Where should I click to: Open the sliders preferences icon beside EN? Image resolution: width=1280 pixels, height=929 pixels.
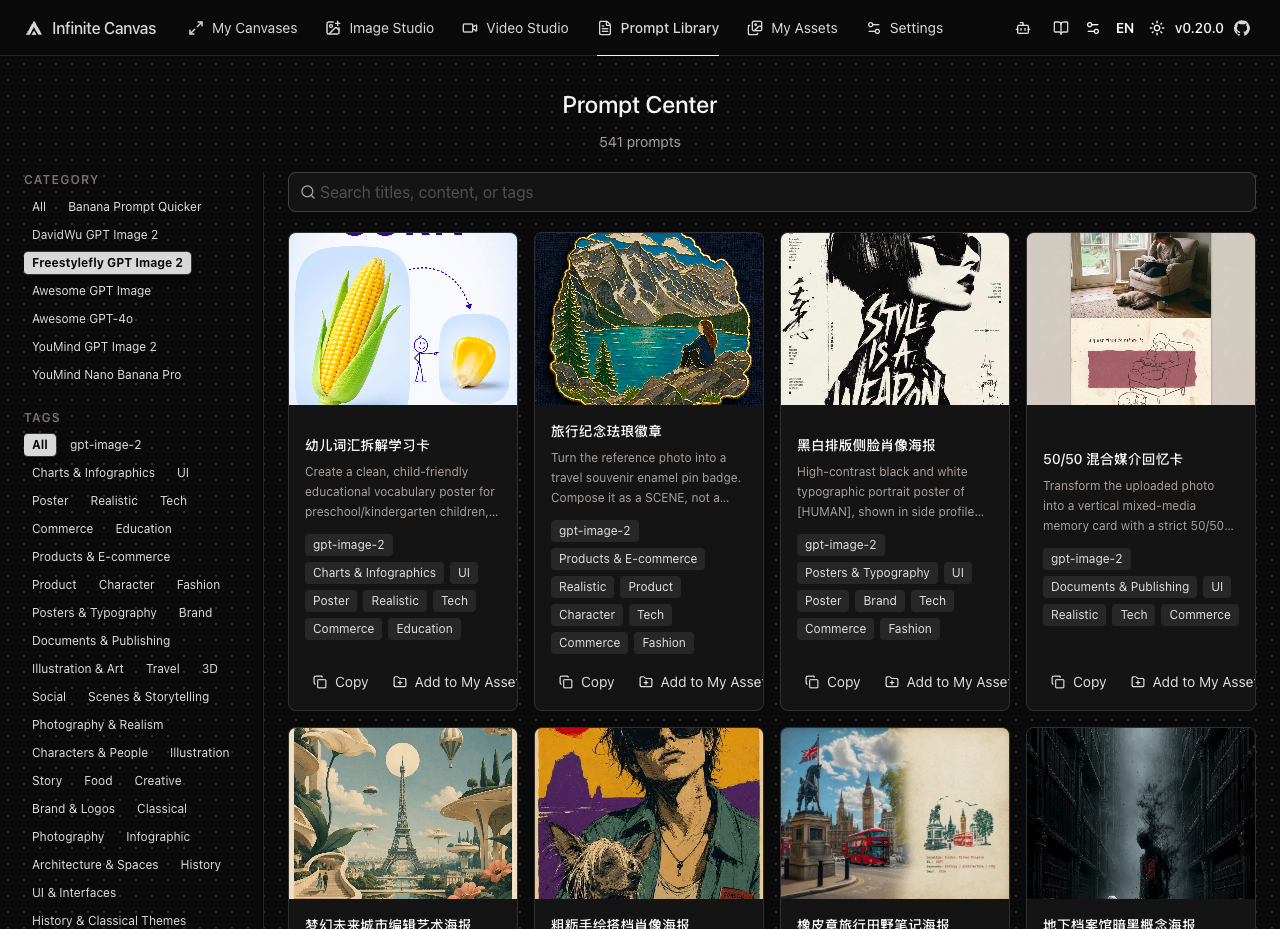(x=1093, y=28)
